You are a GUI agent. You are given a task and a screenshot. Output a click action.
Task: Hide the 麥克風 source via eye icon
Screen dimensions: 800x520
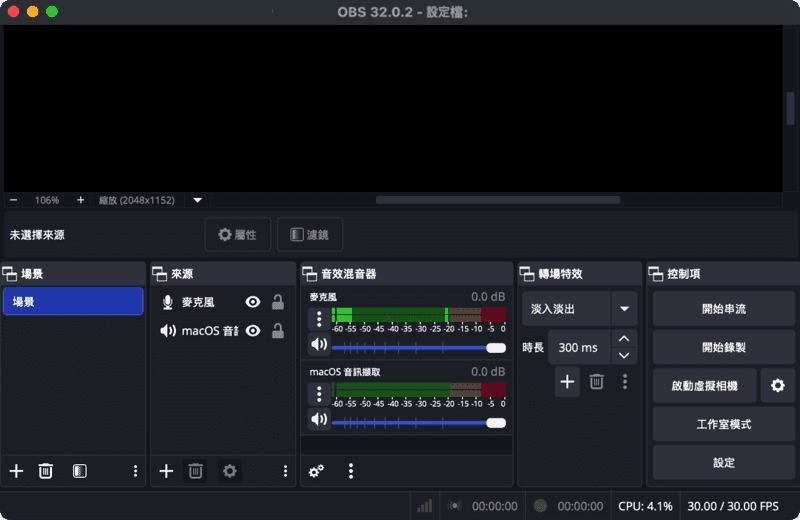[253, 302]
